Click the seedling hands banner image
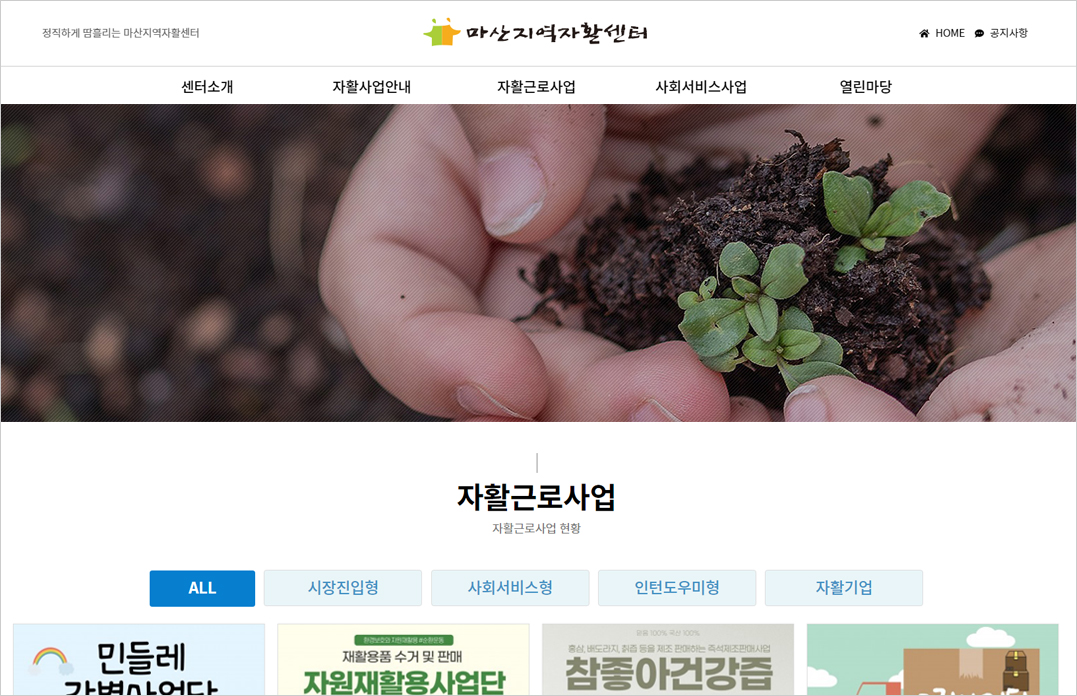 click(x=538, y=263)
